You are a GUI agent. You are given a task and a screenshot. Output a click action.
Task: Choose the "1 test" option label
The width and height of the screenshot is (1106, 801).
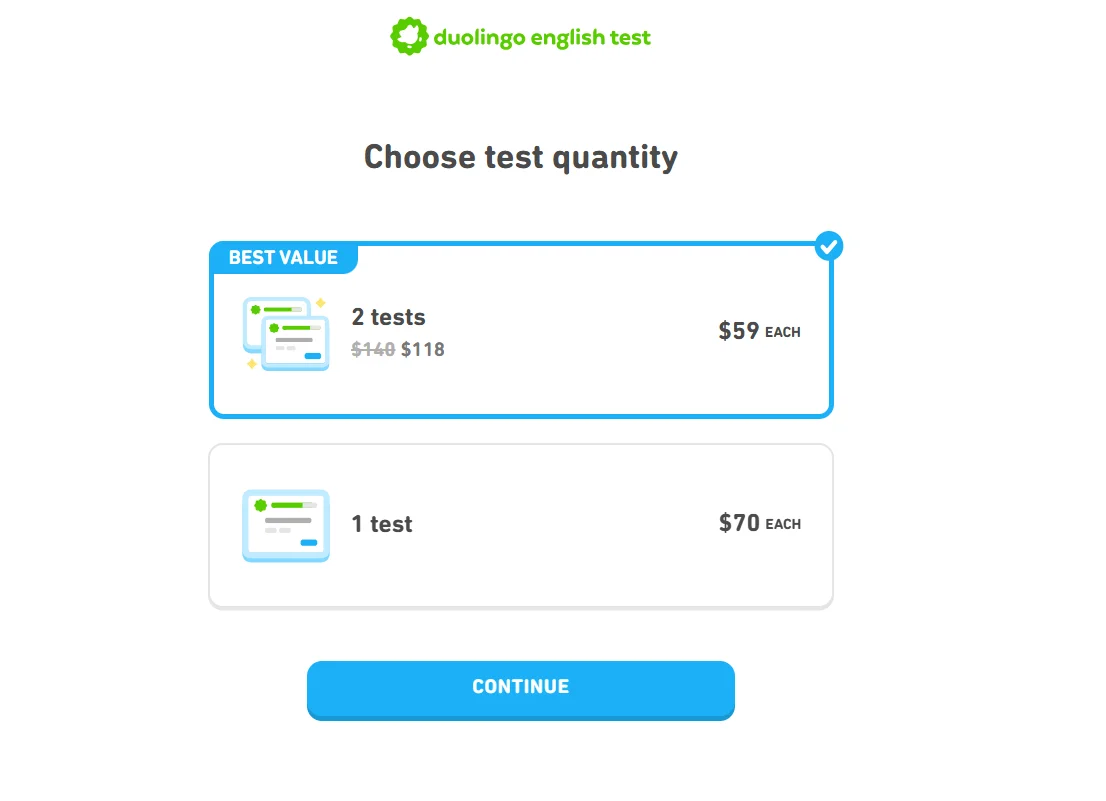click(382, 524)
